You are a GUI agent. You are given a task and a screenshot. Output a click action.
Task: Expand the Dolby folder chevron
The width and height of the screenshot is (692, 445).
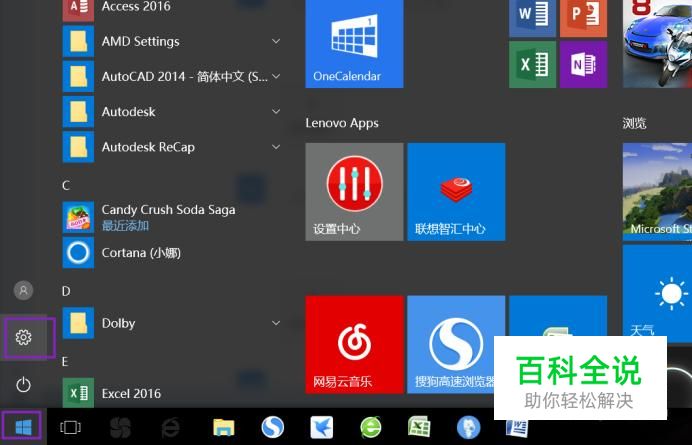(276, 323)
